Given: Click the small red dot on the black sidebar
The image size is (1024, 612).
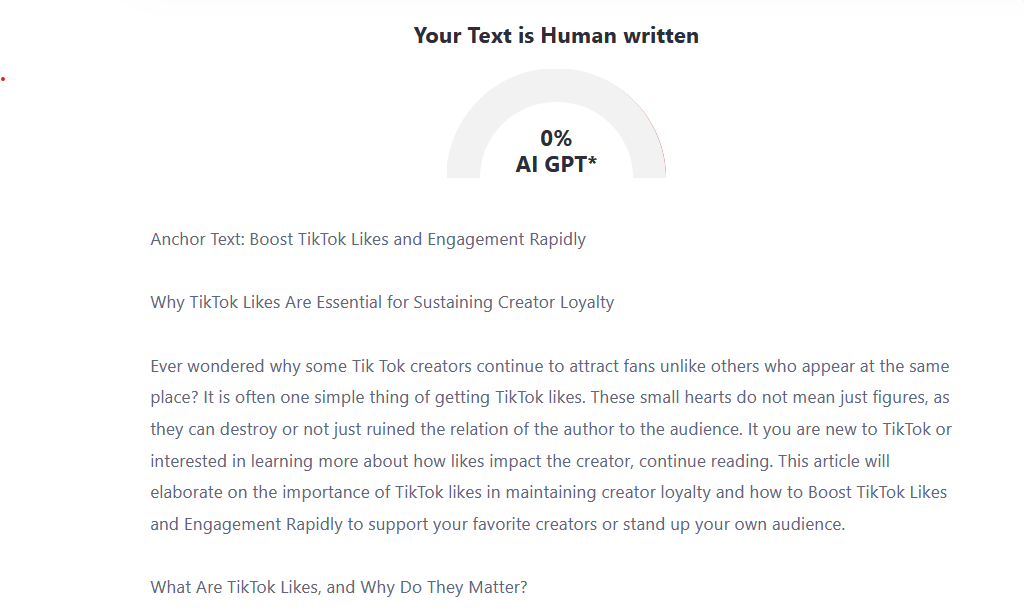Looking at the screenshot, I should click(x=3, y=77).
